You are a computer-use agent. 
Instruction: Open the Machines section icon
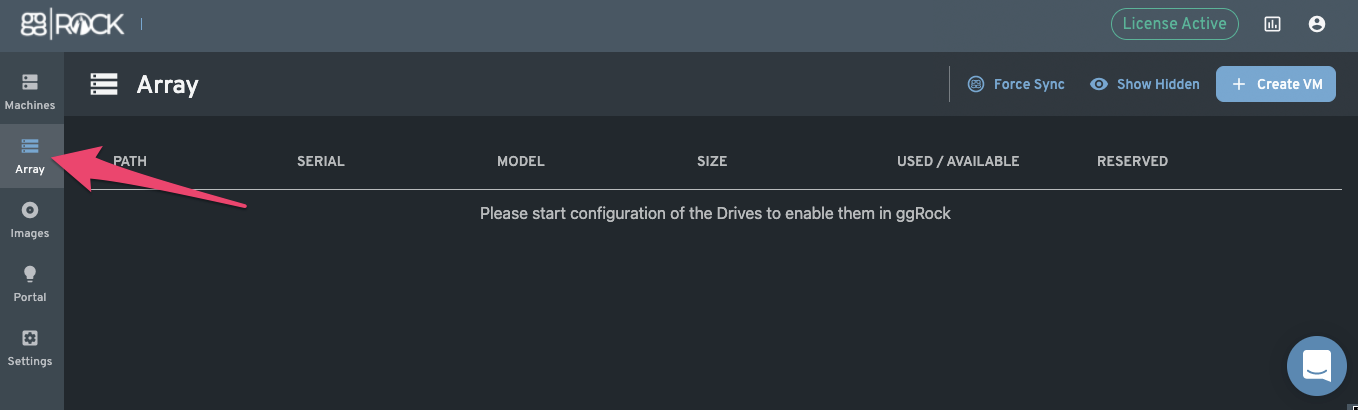click(x=30, y=82)
